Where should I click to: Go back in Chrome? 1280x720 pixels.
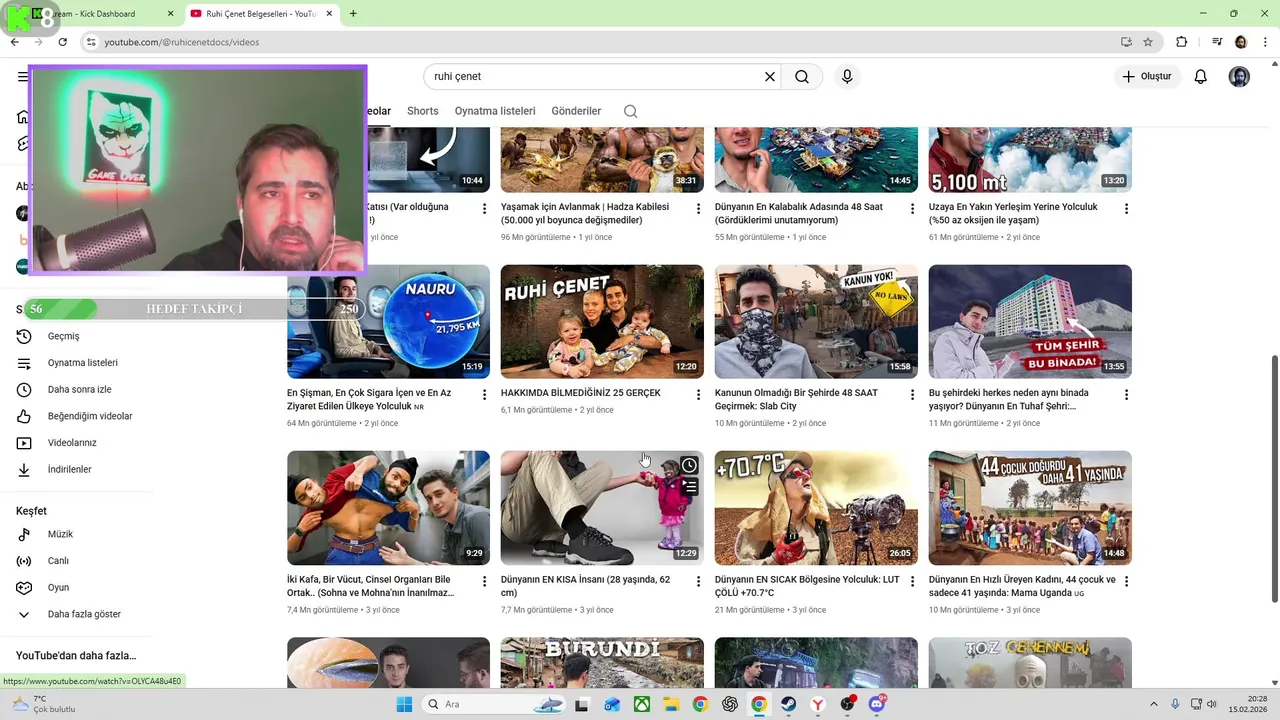pos(14,42)
